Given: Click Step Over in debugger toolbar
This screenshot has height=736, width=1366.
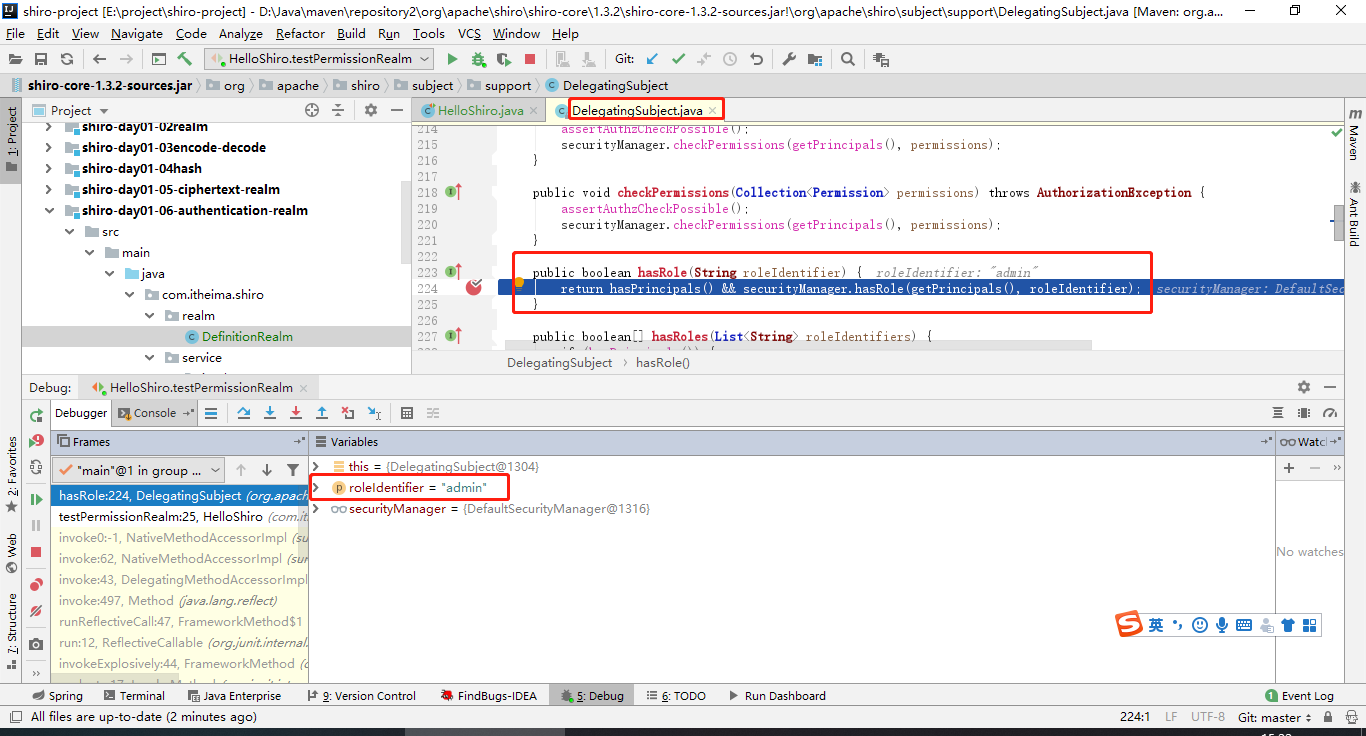Looking at the screenshot, I should tap(244, 413).
